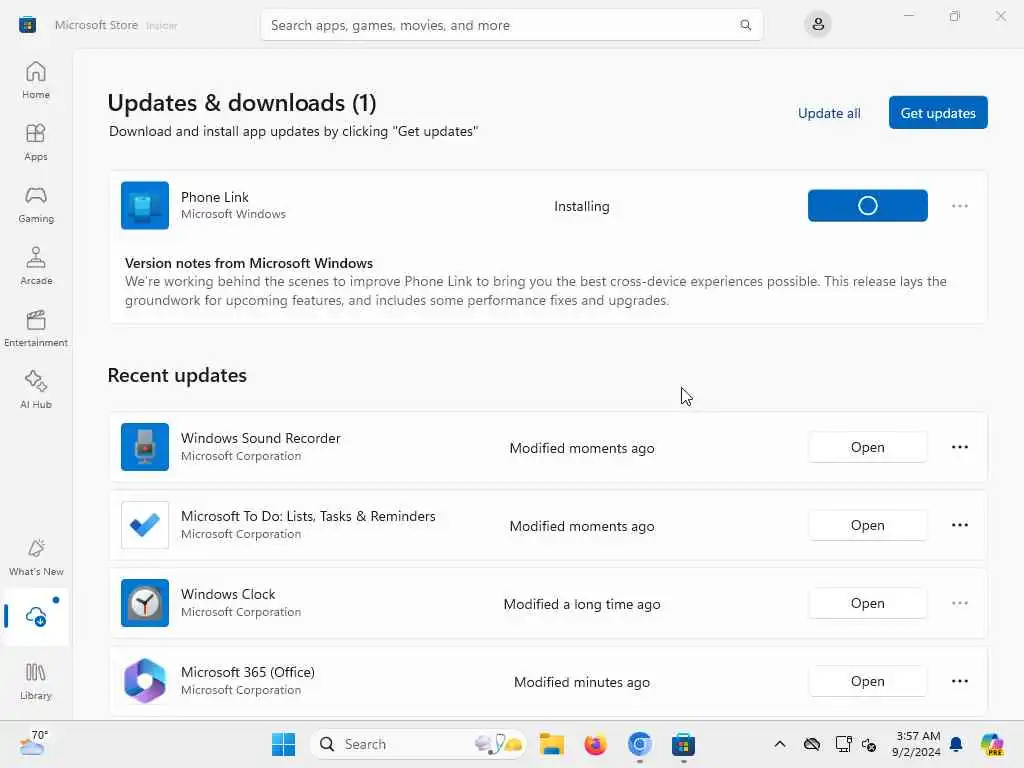Open more options for Windows Clock
1024x768 pixels.
959,603
